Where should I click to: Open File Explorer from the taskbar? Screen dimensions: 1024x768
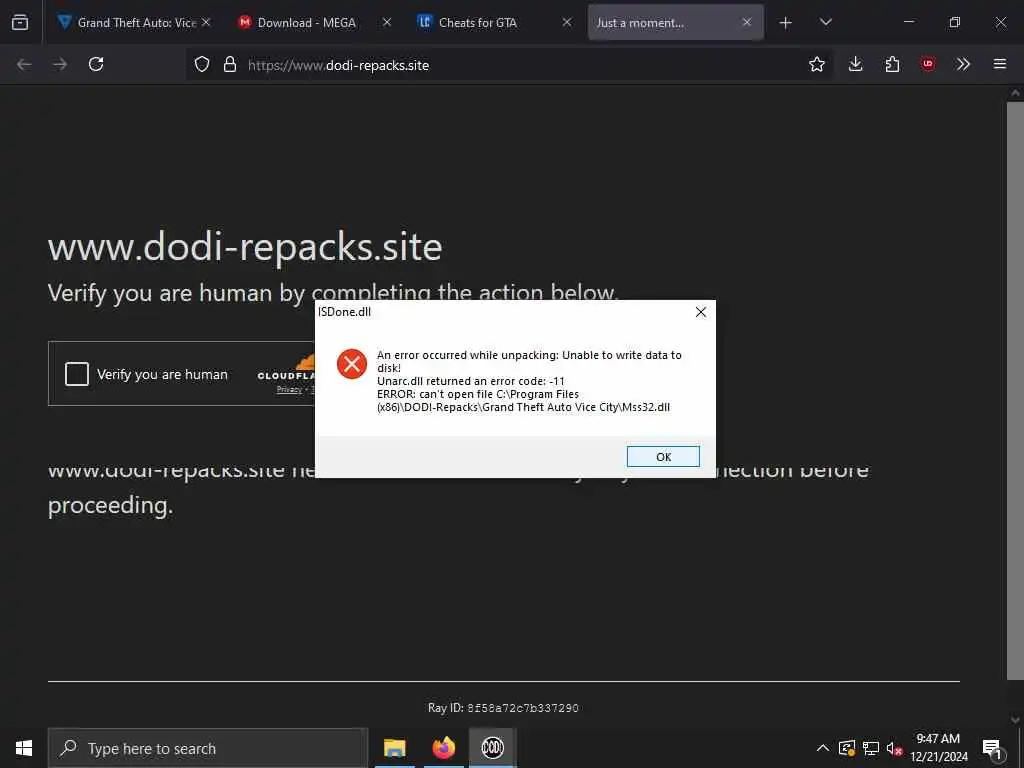(x=394, y=748)
